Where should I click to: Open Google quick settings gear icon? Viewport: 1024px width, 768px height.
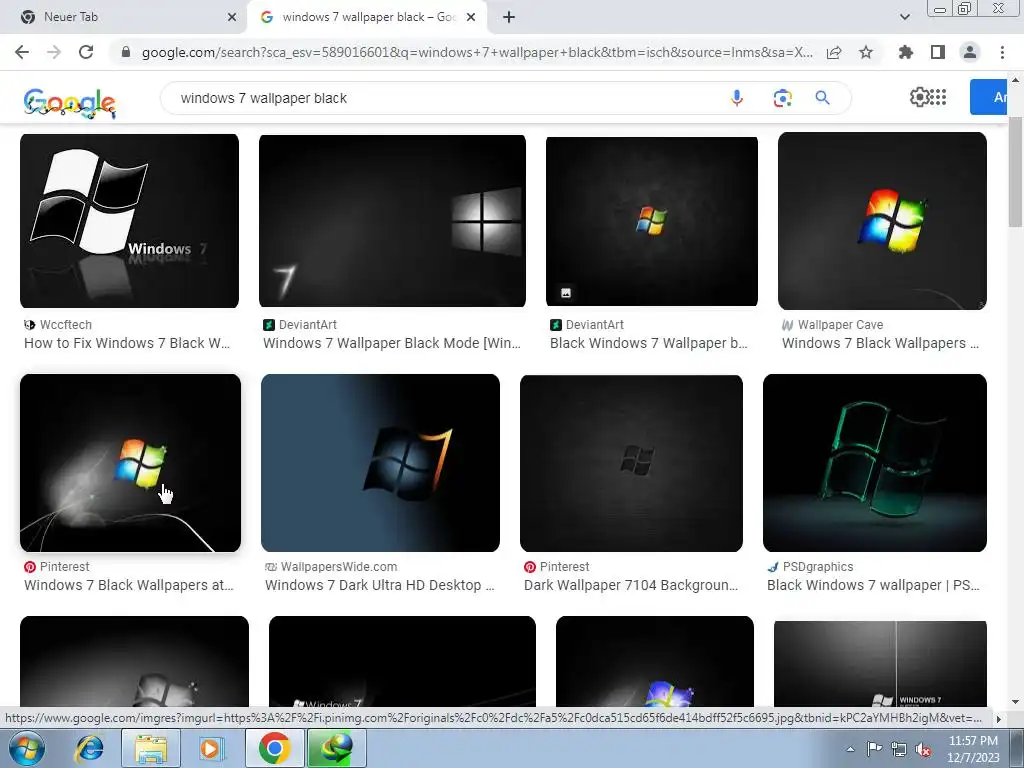(x=920, y=97)
